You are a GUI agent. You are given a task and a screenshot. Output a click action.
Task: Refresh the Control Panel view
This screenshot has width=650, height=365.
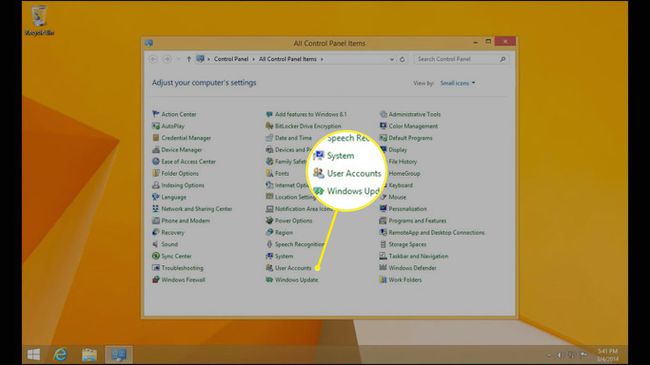pos(402,59)
